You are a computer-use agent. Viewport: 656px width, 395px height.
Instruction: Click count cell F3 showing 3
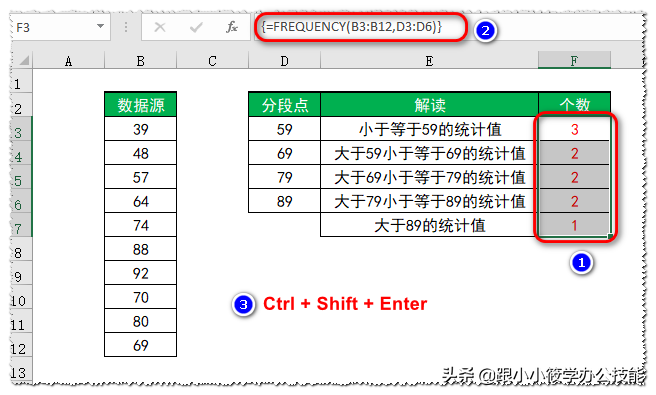(x=574, y=129)
